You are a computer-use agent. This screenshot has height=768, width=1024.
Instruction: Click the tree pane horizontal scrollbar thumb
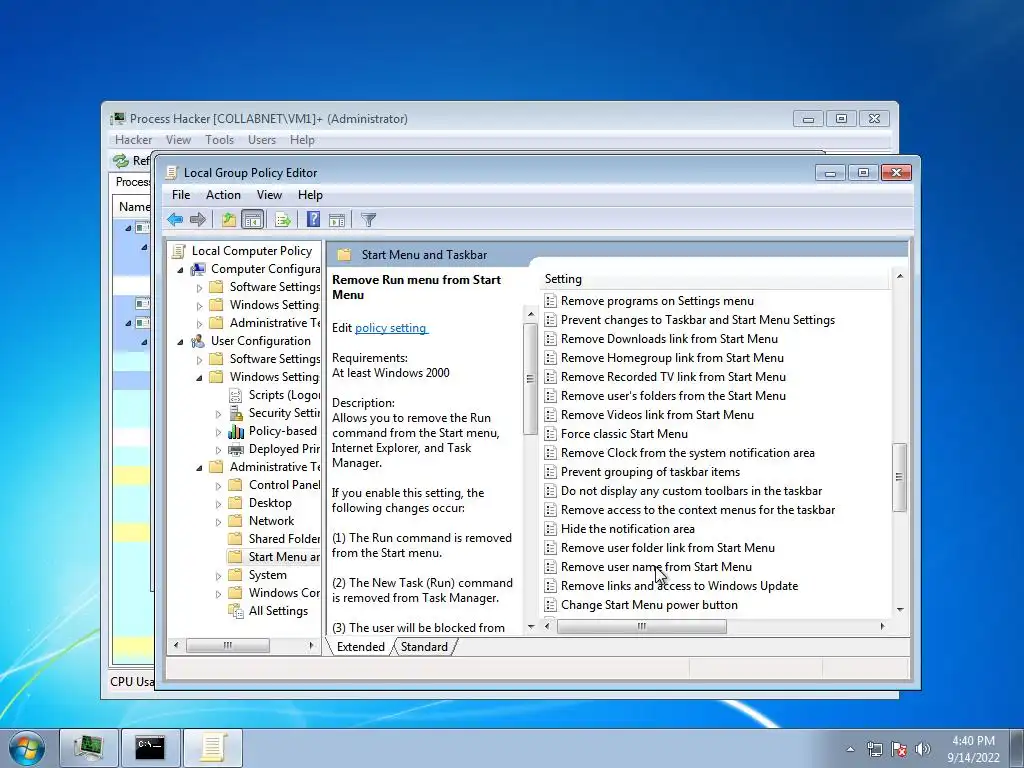[227, 645]
